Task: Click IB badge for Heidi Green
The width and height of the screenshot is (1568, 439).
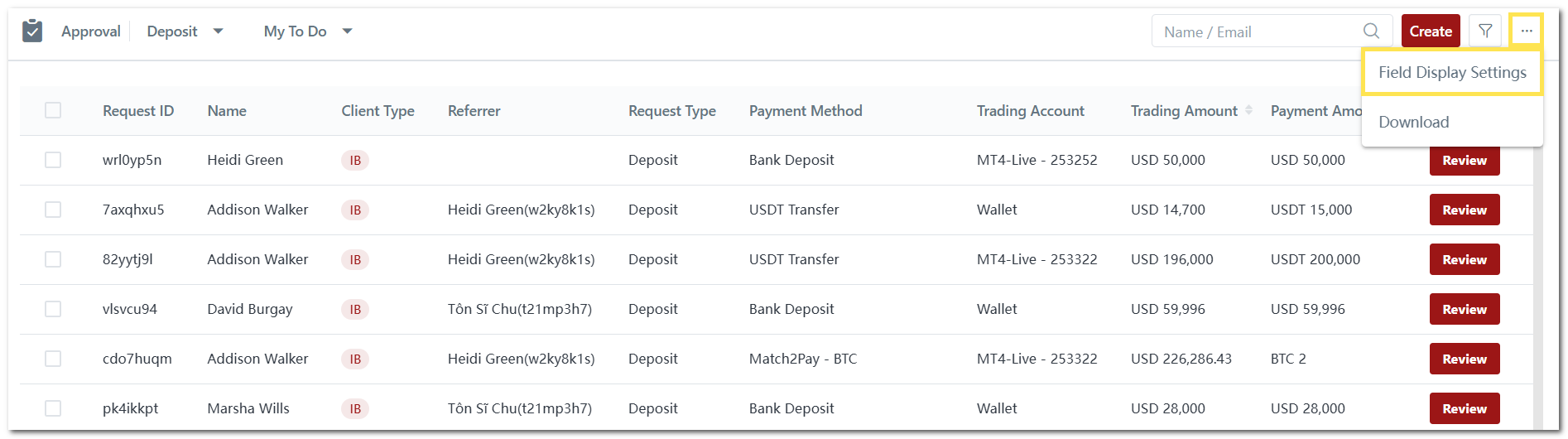Action: 355,161
